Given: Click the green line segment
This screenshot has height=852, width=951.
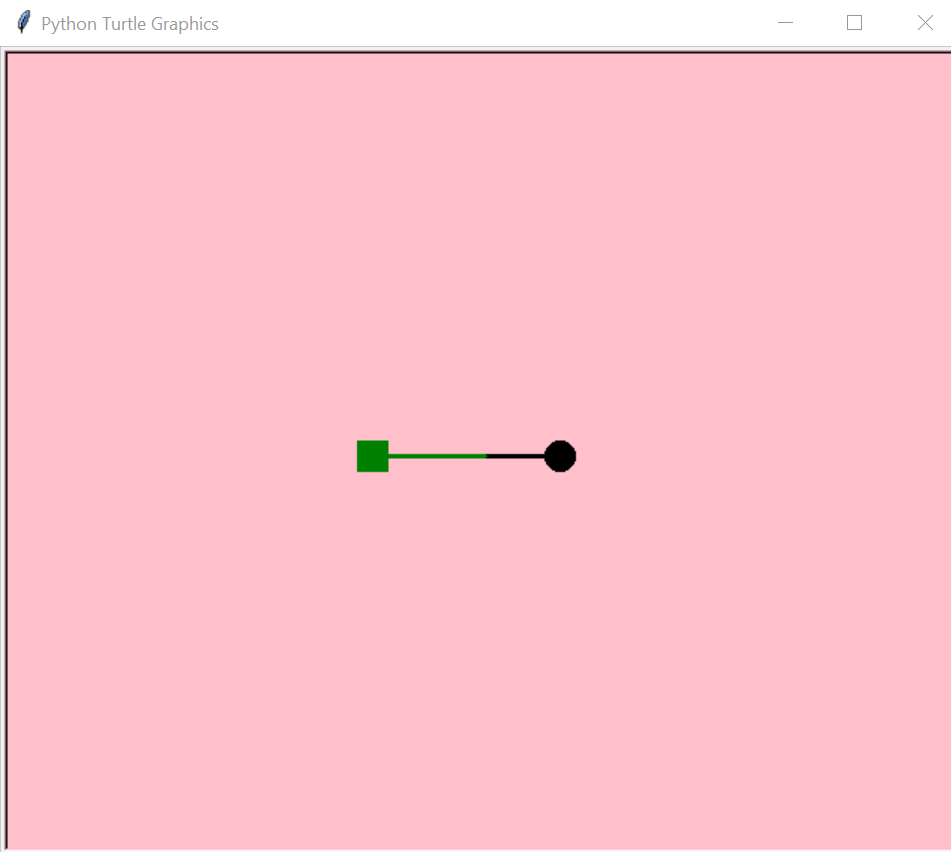Looking at the screenshot, I should click(x=437, y=456).
